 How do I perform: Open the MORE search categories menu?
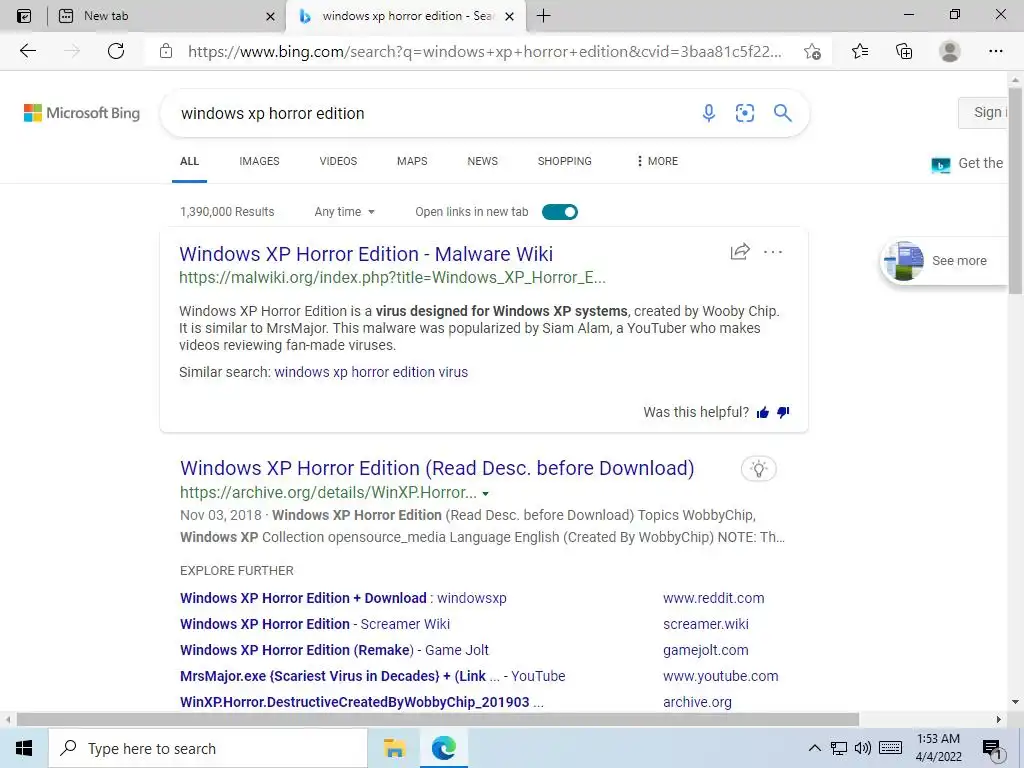click(x=657, y=161)
